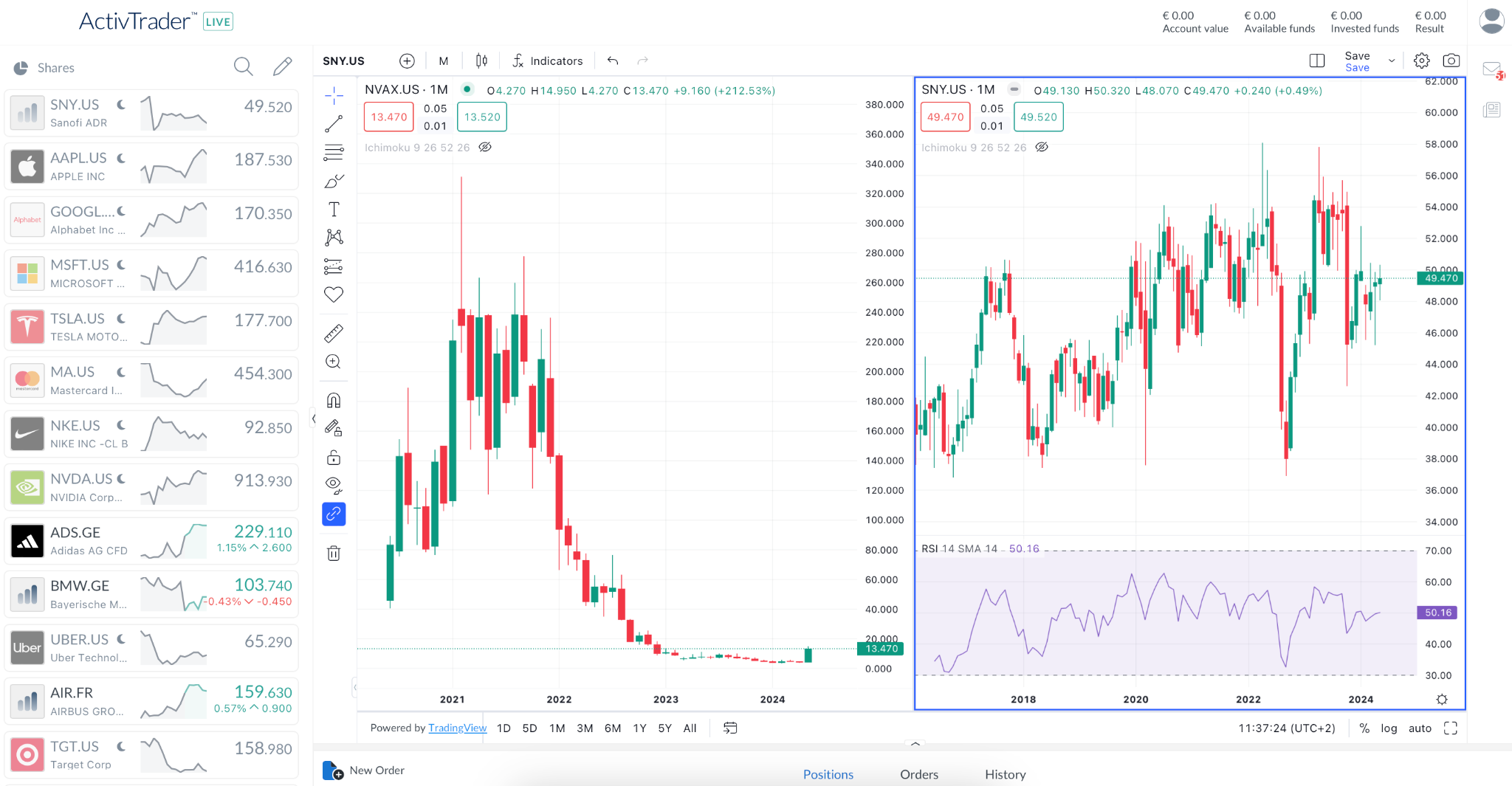Toggle auto scale mode

[x=1420, y=728]
